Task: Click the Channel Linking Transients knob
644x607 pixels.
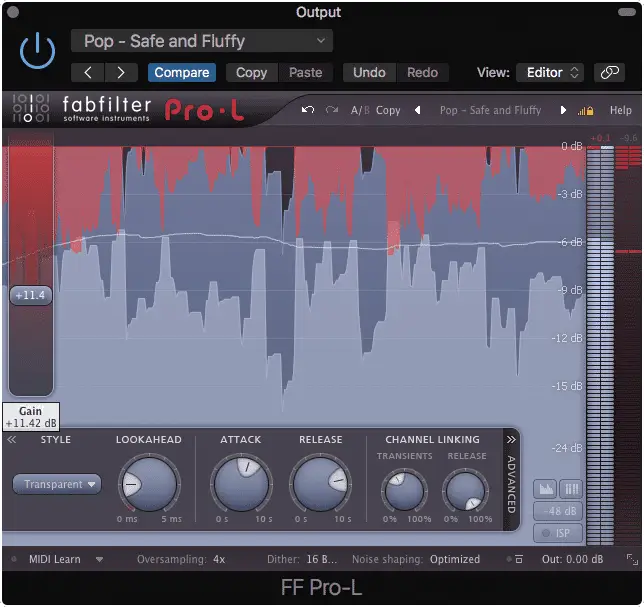Action: [x=405, y=491]
